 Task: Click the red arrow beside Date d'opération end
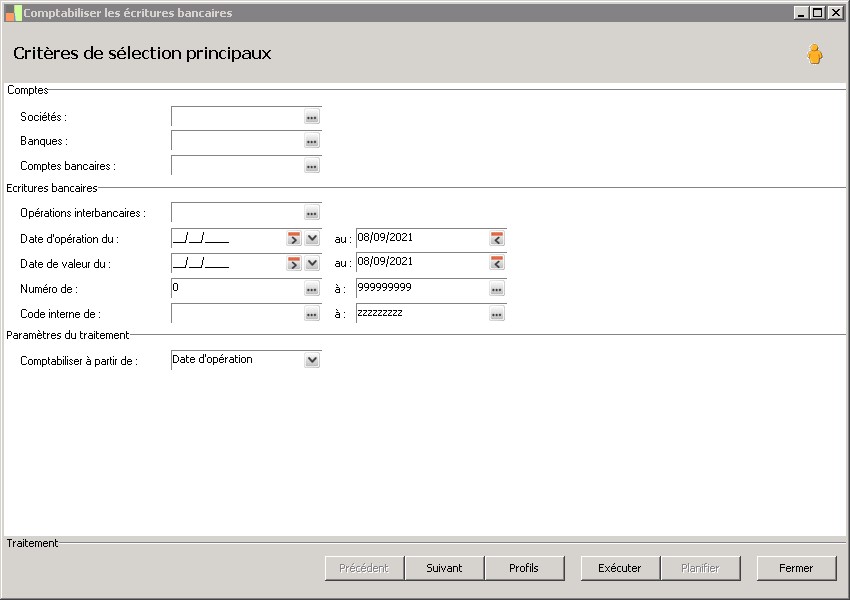point(497,238)
